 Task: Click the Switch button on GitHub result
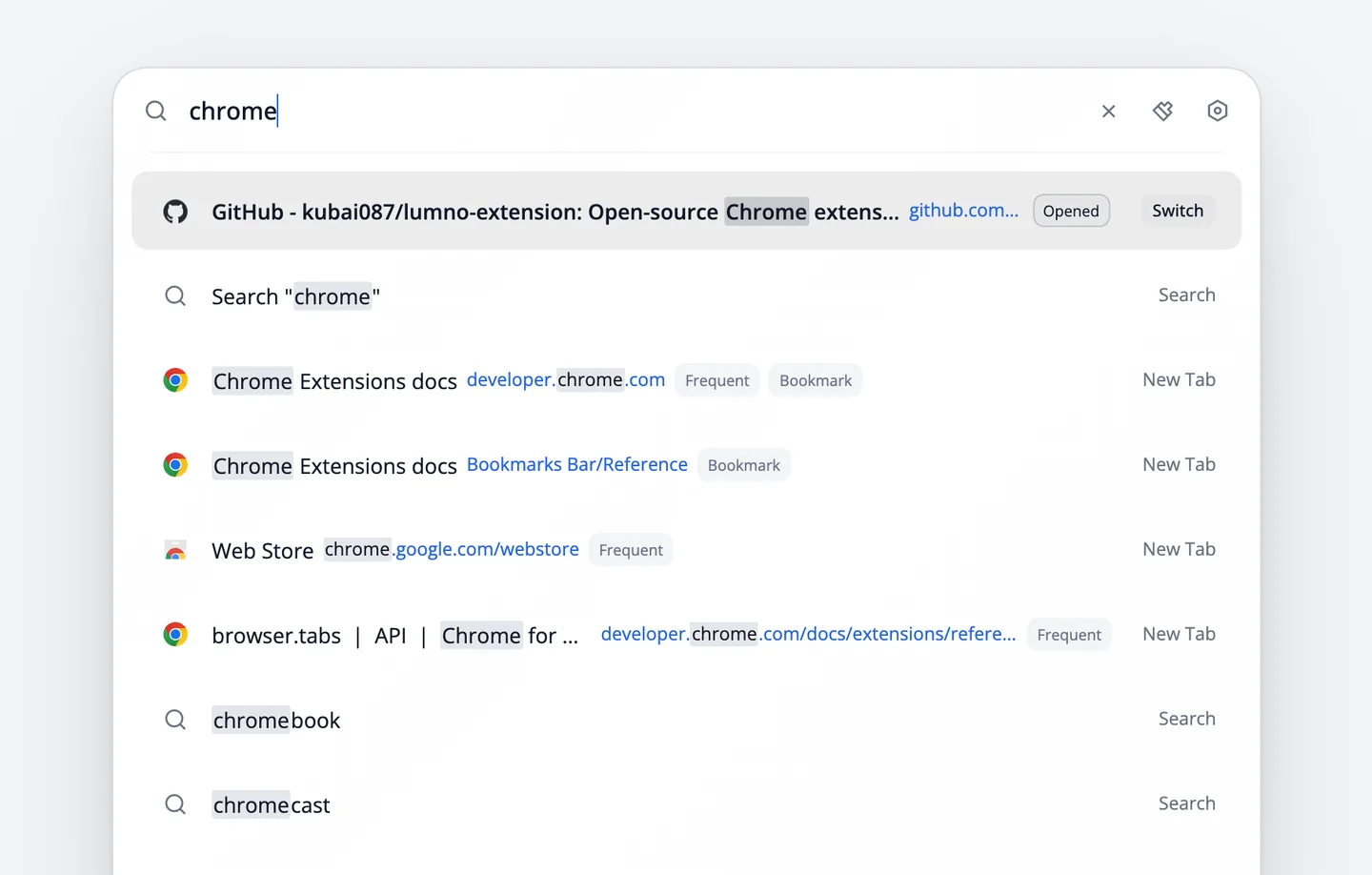click(x=1178, y=211)
